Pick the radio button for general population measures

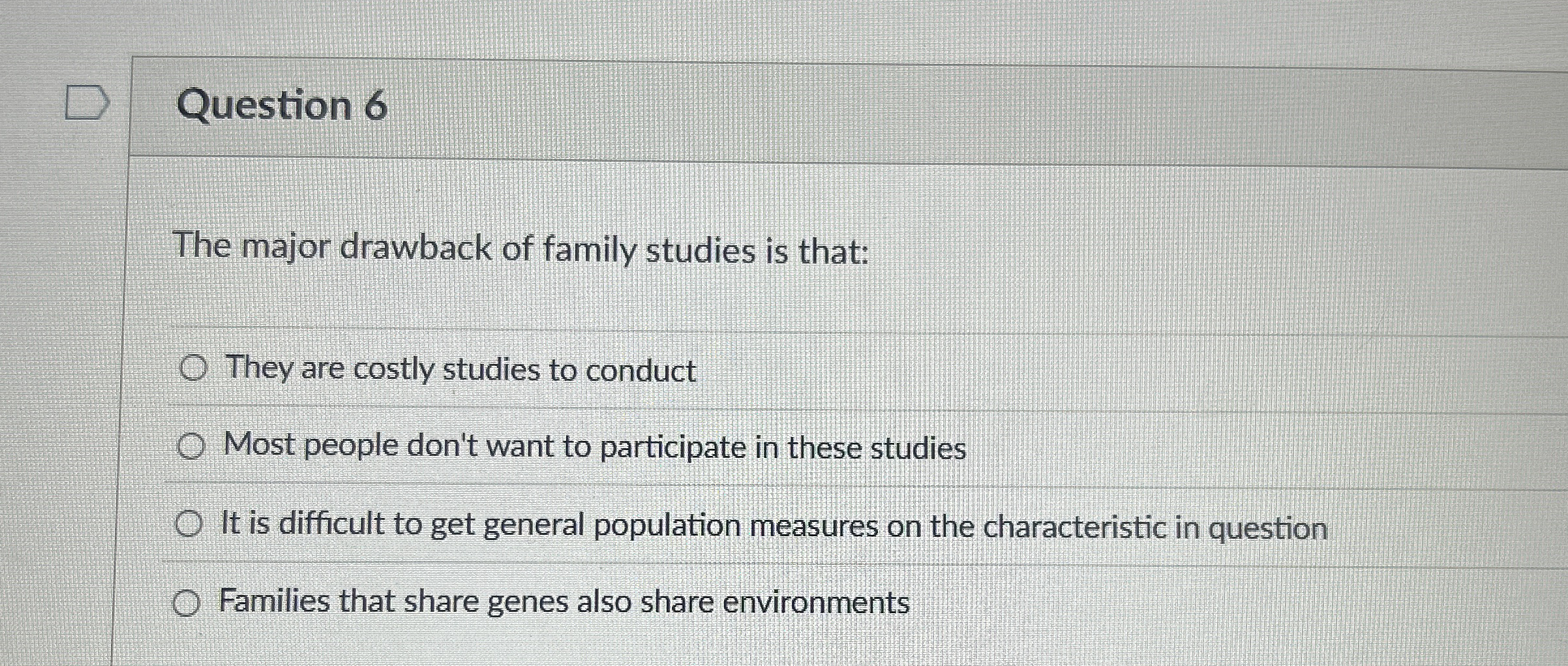pyautogui.click(x=188, y=524)
